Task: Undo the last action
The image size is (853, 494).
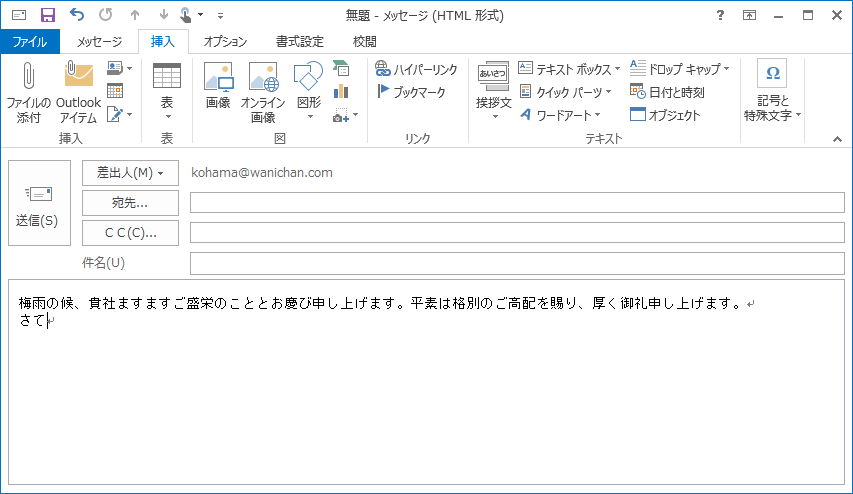Action: pos(77,15)
